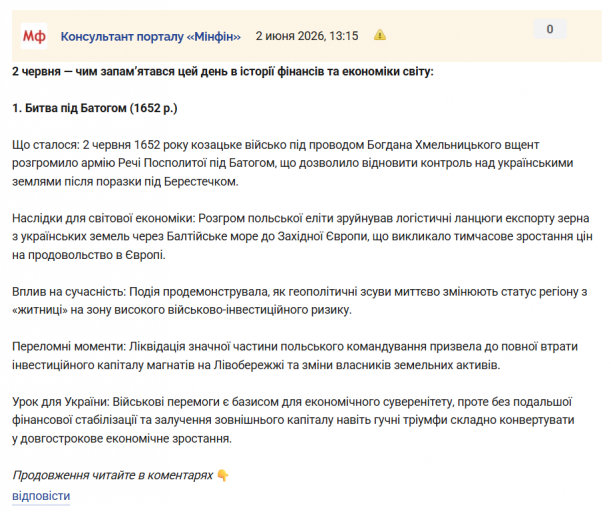The image size is (611, 512).
Task: Click the відповісти reply link
Action: point(41,496)
